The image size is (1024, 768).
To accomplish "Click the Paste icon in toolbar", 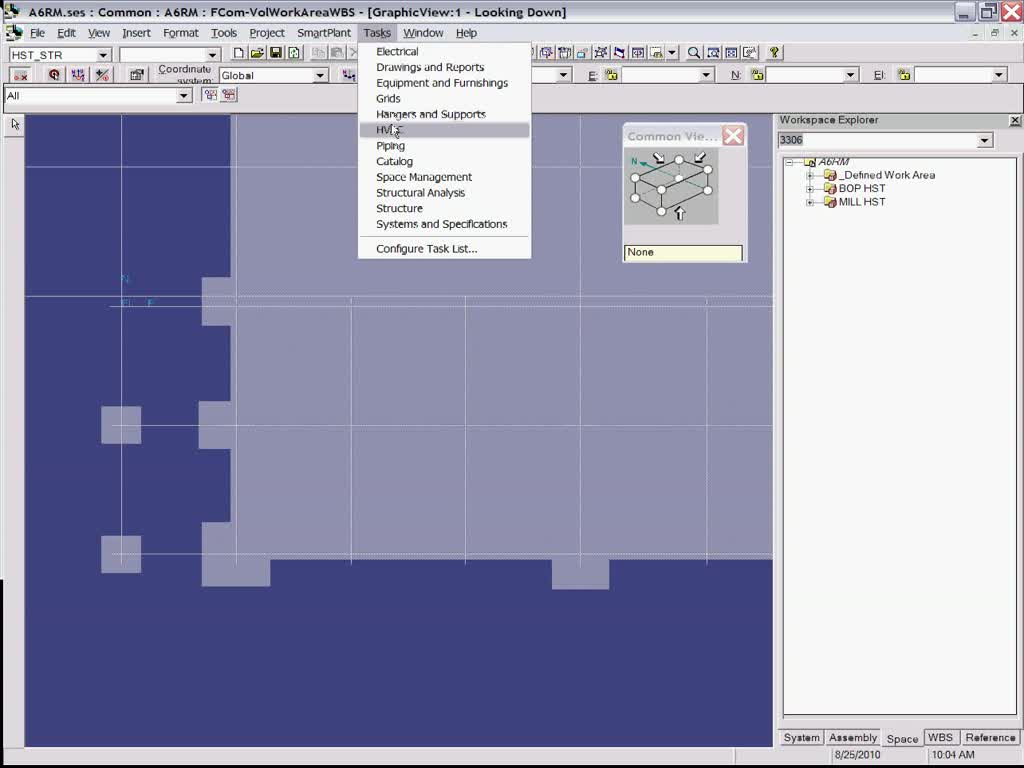I will coord(337,53).
